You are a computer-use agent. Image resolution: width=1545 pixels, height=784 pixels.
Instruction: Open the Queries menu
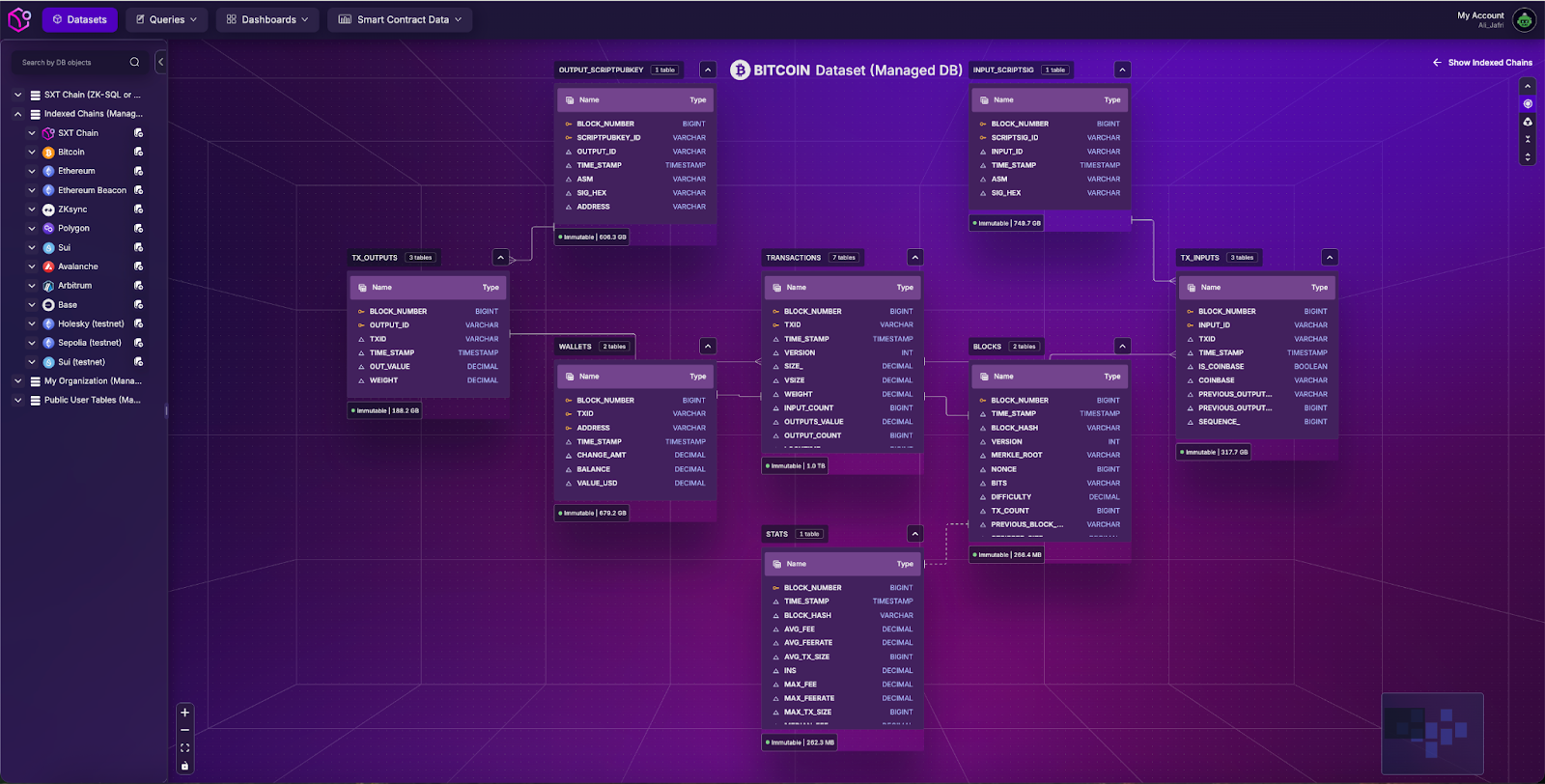tap(166, 19)
